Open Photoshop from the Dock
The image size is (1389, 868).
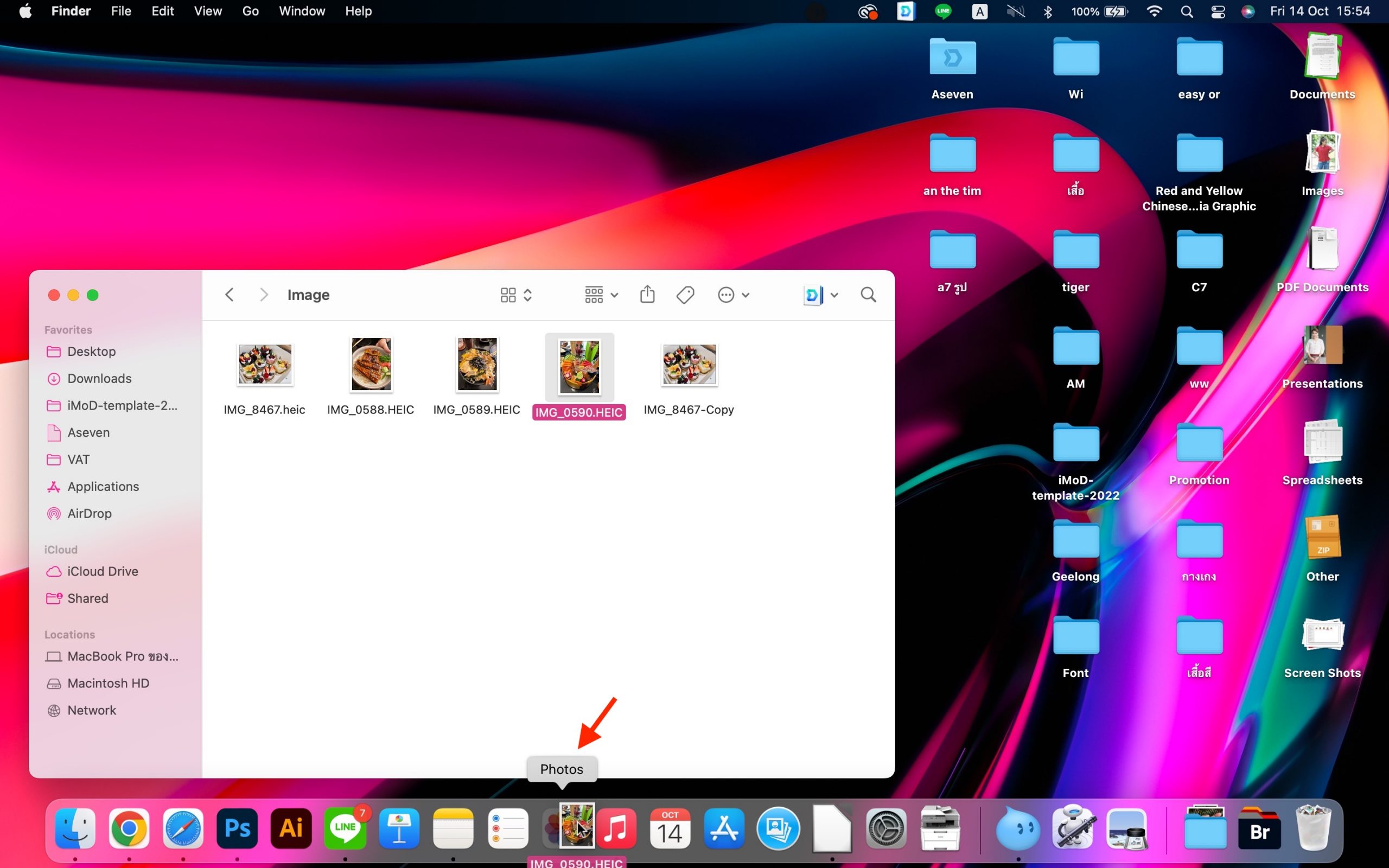point(237,828)
